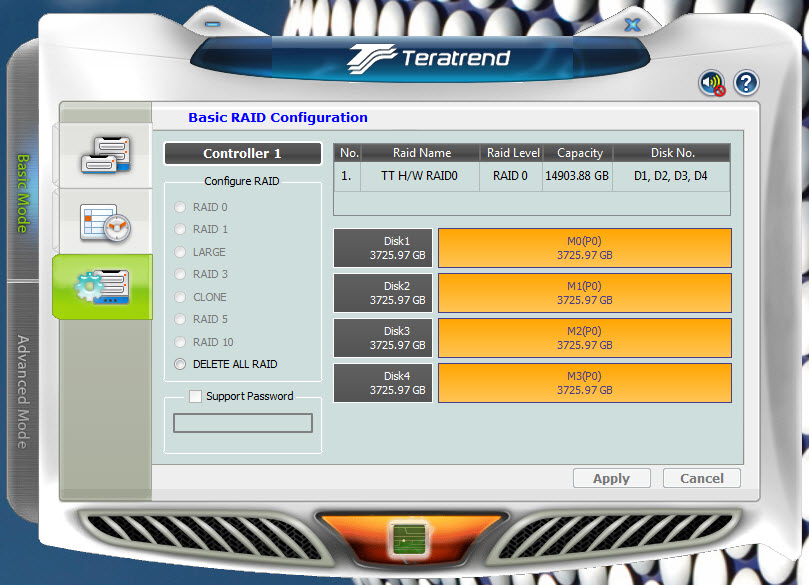Click the "Disk No." column header
The height and width of the screenshot is (585, 809).
pos(672,153)
